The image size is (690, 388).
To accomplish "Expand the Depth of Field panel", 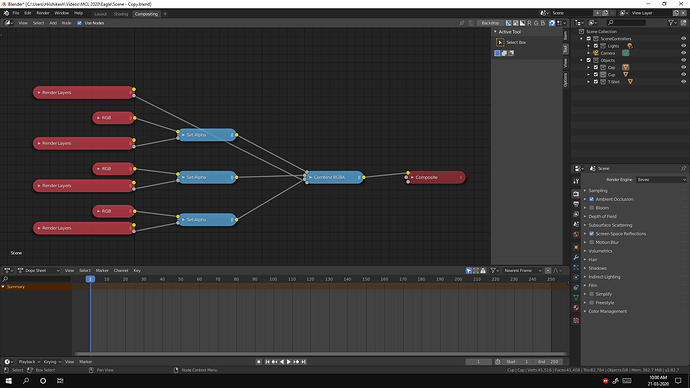I will [x=602, y=216].
